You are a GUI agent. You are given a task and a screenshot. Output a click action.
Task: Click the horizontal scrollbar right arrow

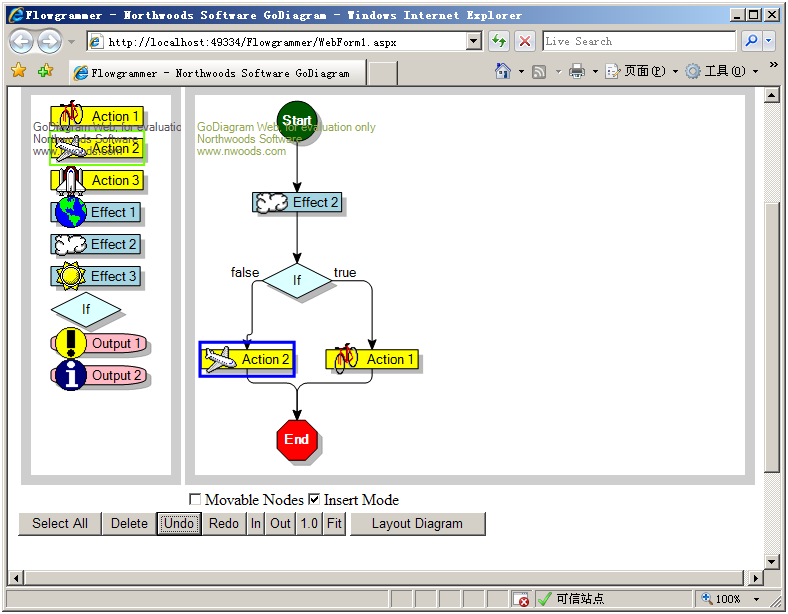tap(755, 578)
